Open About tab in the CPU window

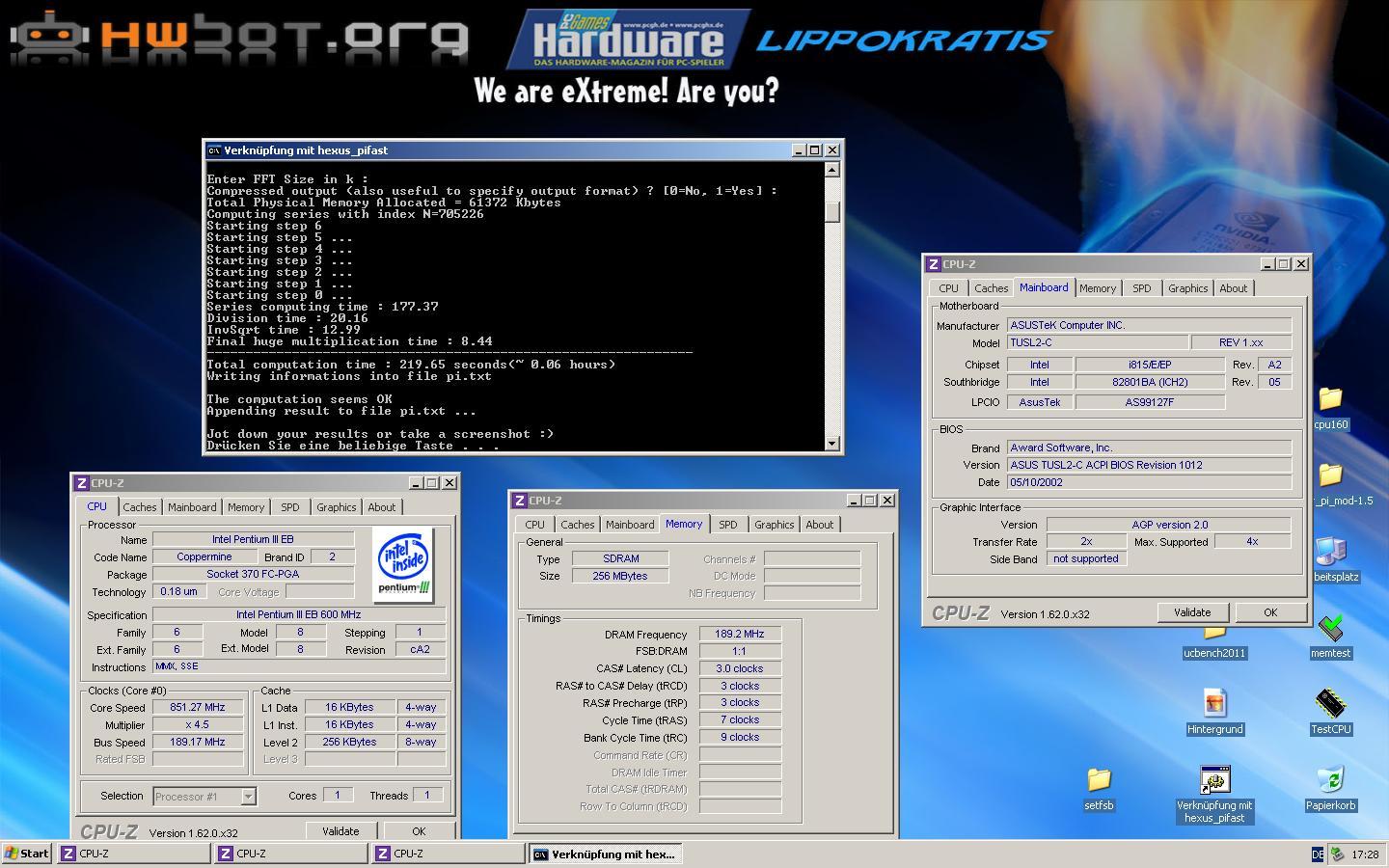click(382, 507)
